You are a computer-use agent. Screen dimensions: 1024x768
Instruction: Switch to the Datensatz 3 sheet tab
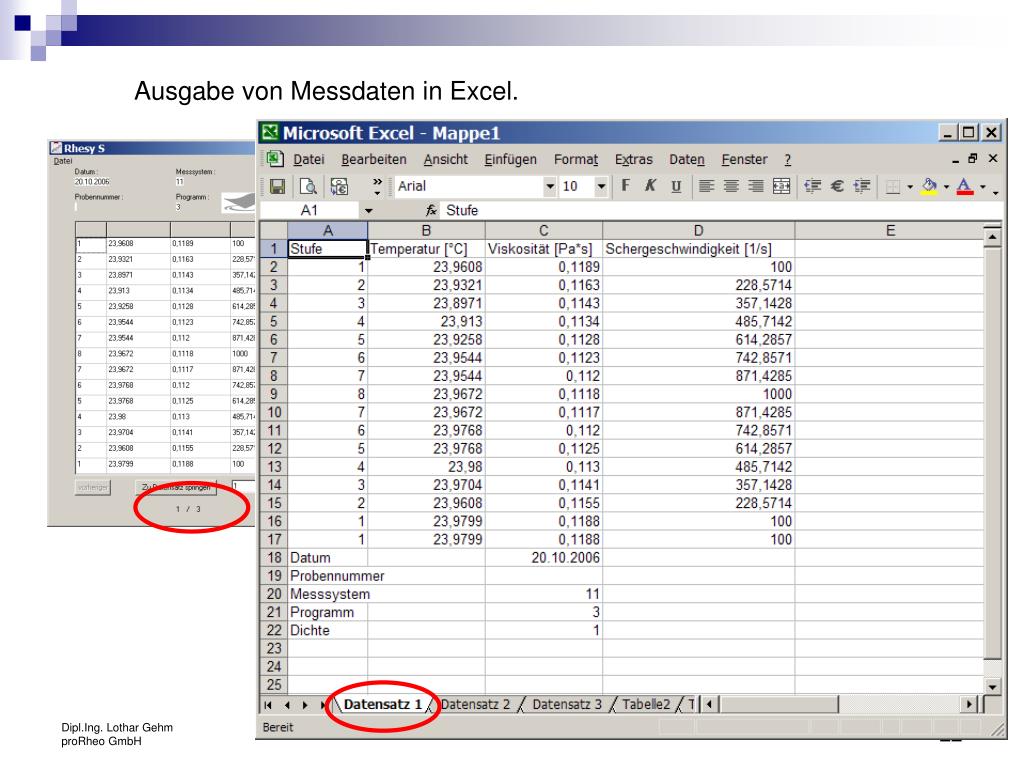pos(566,705)
